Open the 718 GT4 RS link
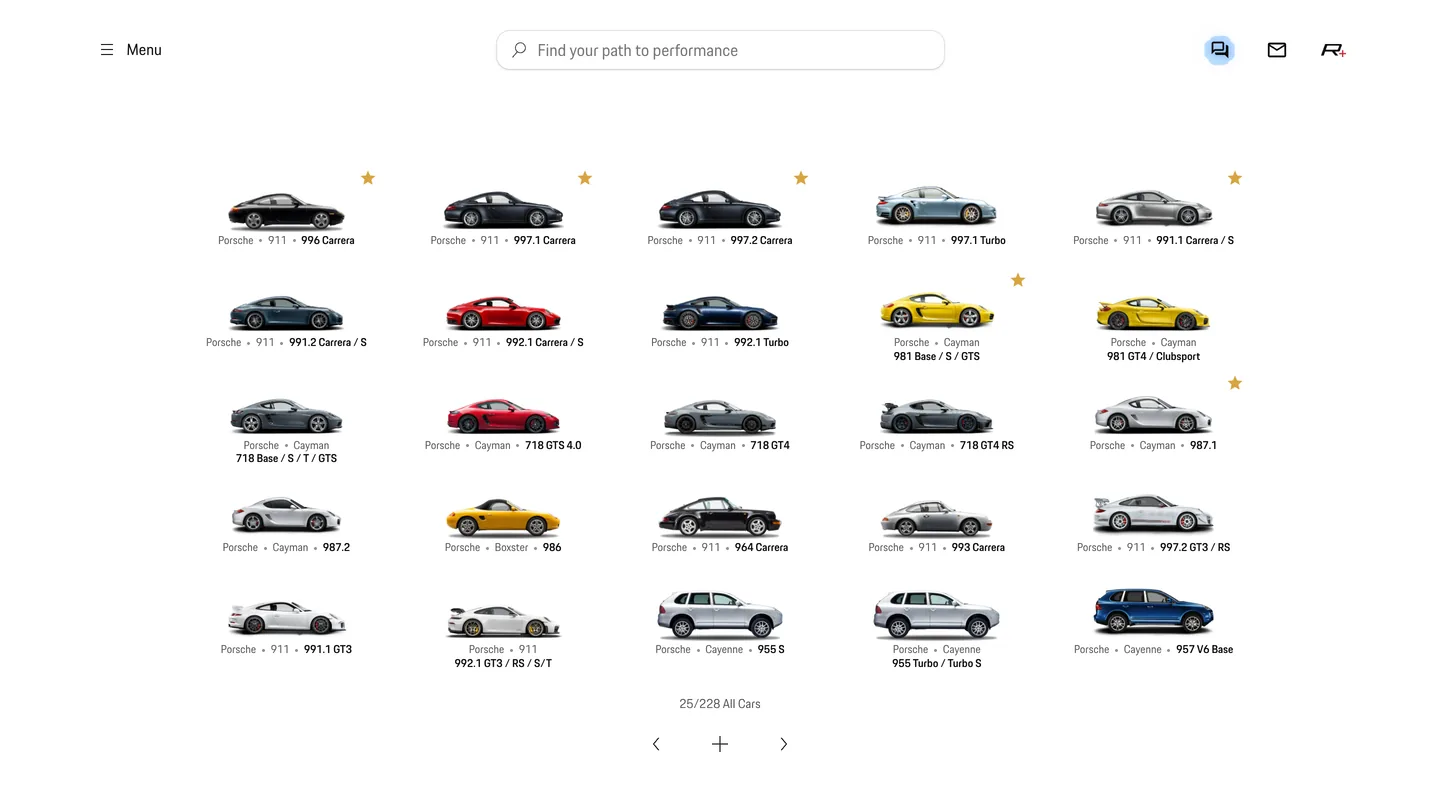This screenshot has width=1440, height=810. 987,445
